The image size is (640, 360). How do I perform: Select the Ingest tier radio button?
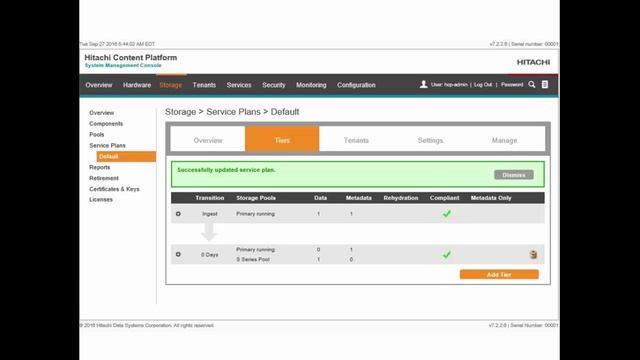click(178, 213)
